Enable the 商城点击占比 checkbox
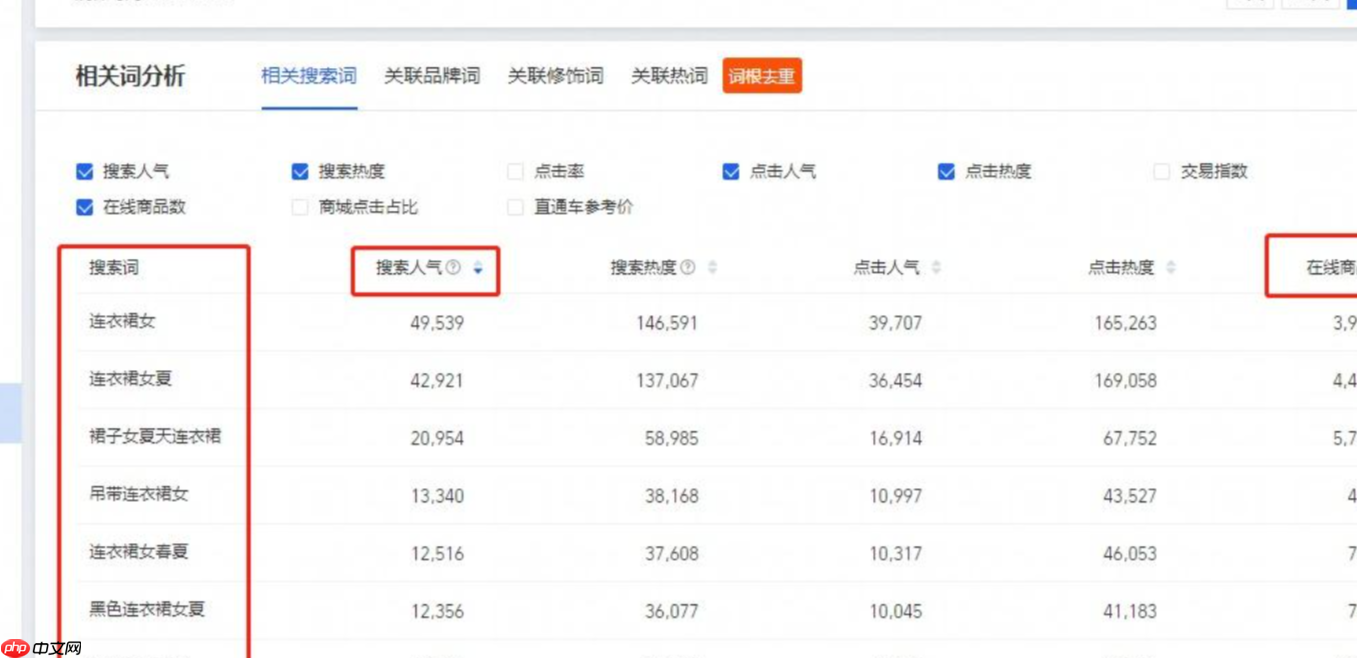 pyautogui.click(x=300, y=208)
